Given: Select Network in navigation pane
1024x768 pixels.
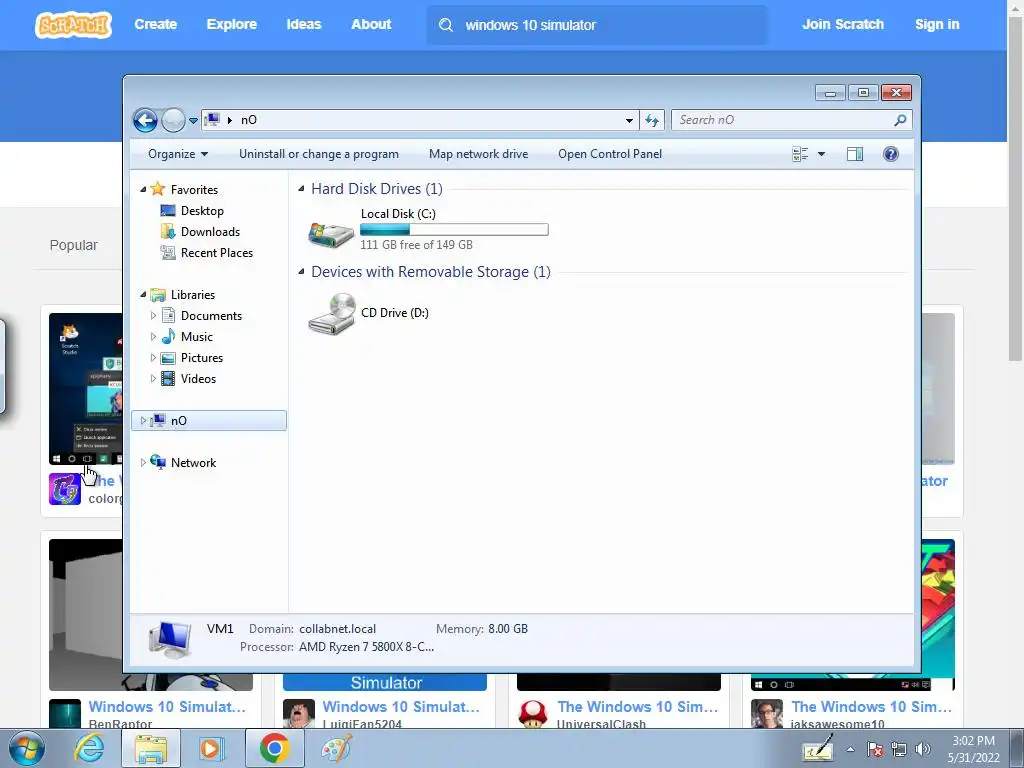Looking at the screenshot, I should tap(193, 462).
